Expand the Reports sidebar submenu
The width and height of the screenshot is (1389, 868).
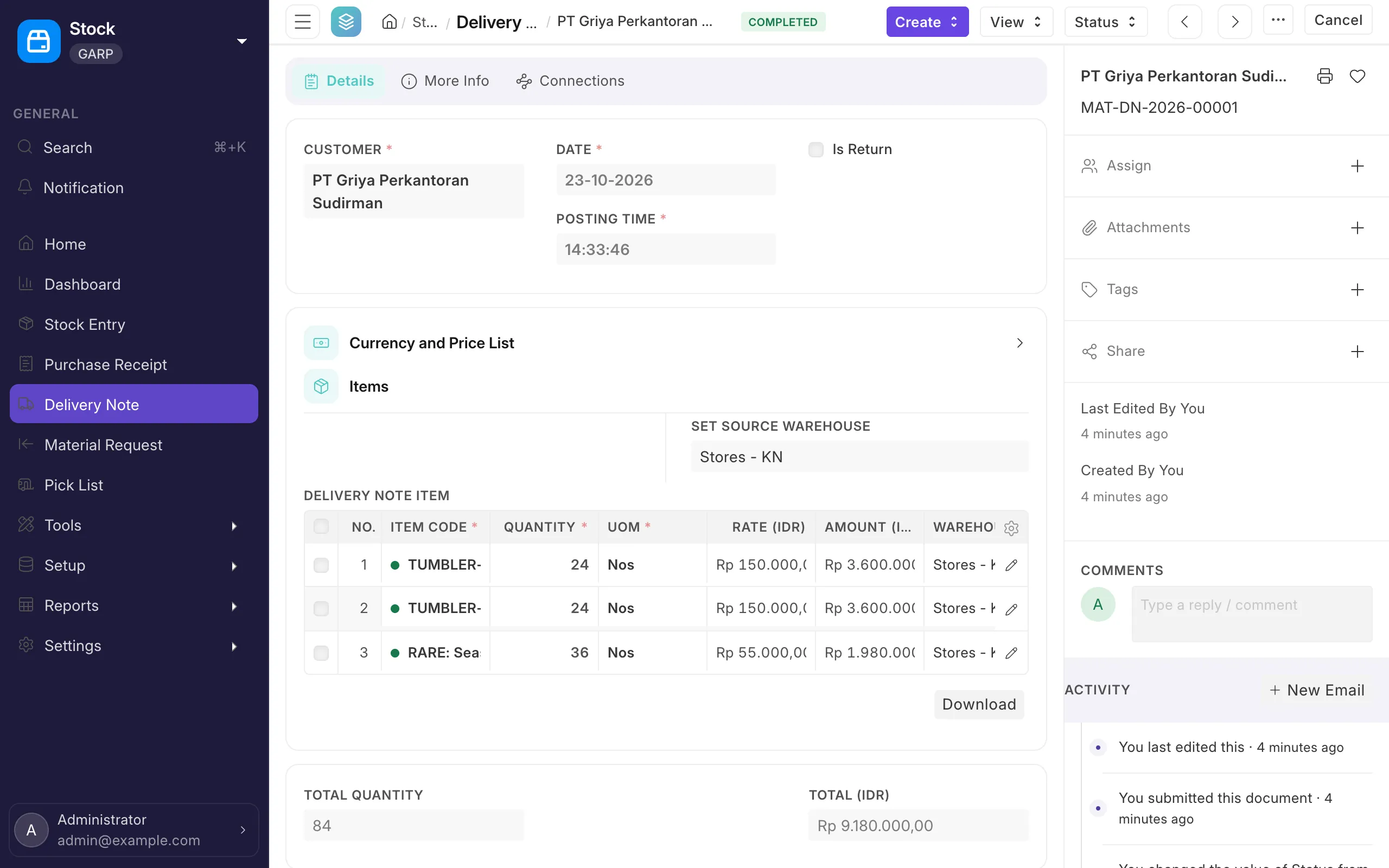[x=133, y=605]
